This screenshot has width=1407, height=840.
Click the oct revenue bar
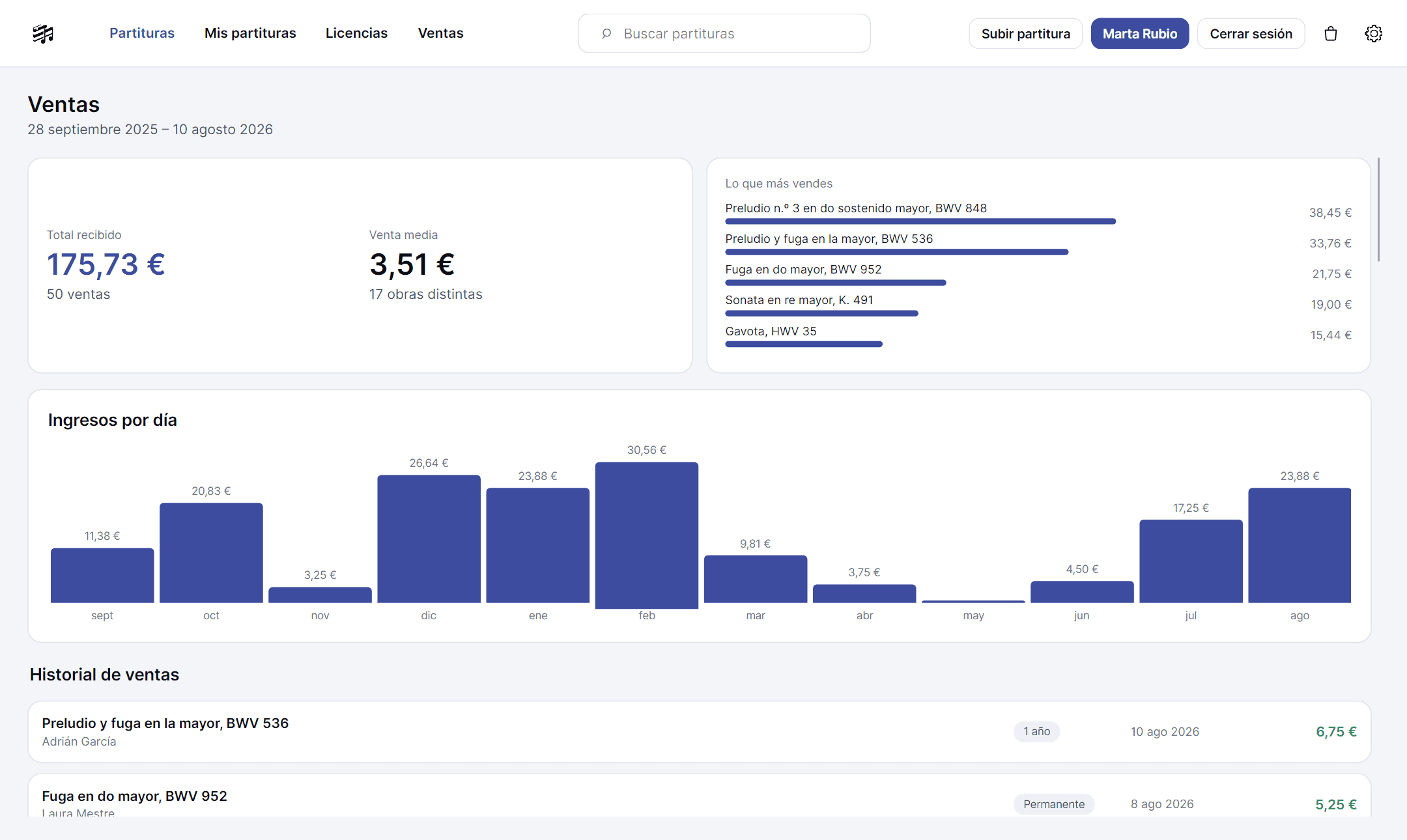(x=211, y=552)
